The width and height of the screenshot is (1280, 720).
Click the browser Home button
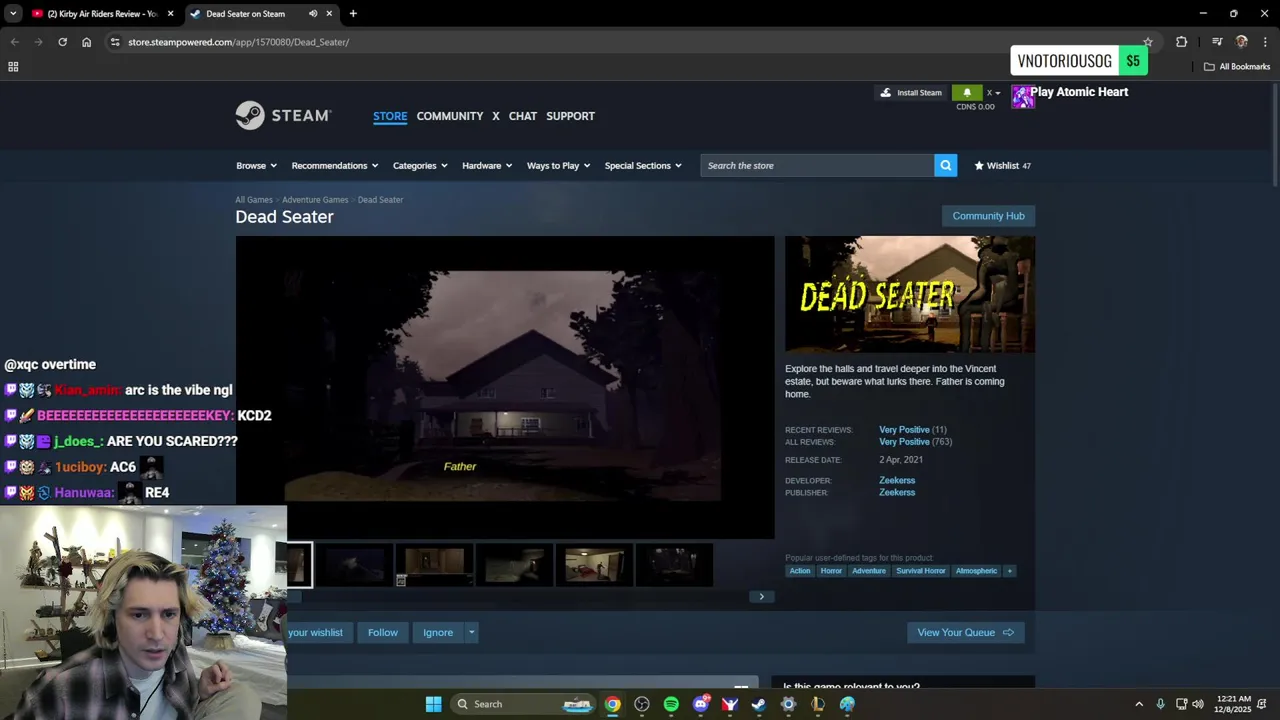[86, 42]
